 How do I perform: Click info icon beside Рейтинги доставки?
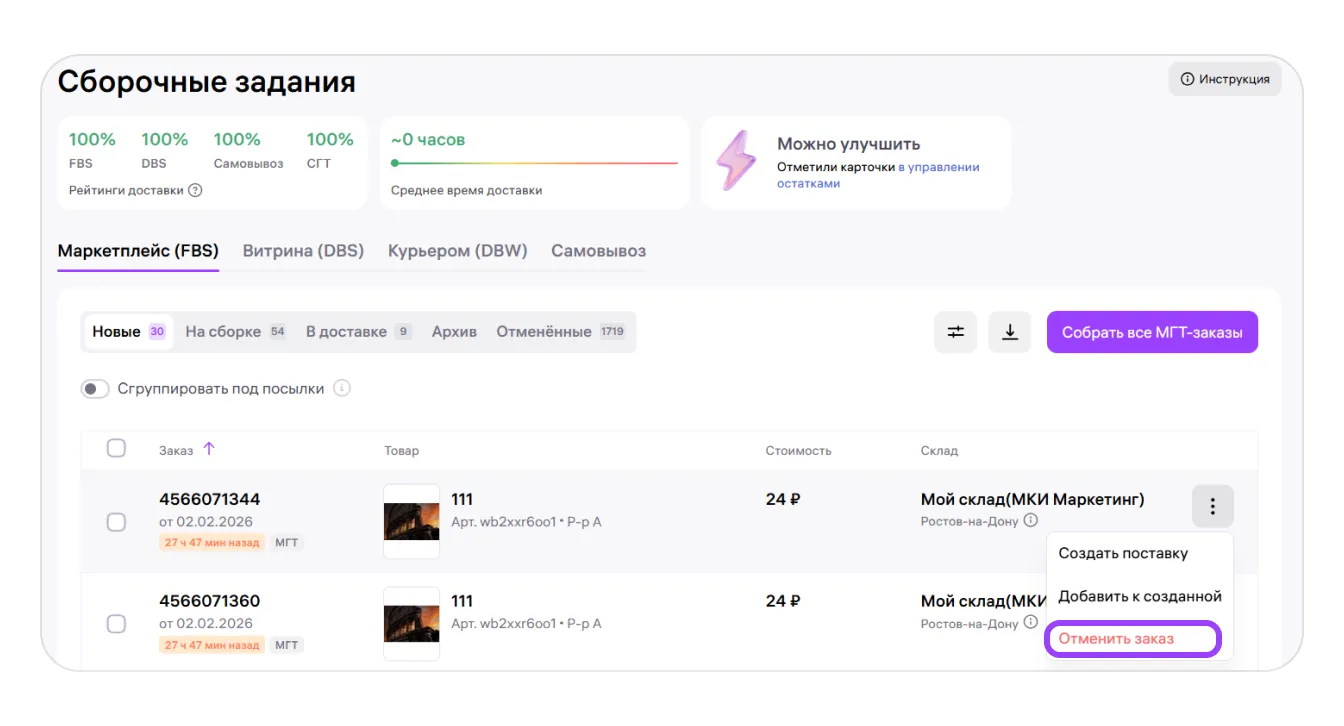click(x=195, y=190)
